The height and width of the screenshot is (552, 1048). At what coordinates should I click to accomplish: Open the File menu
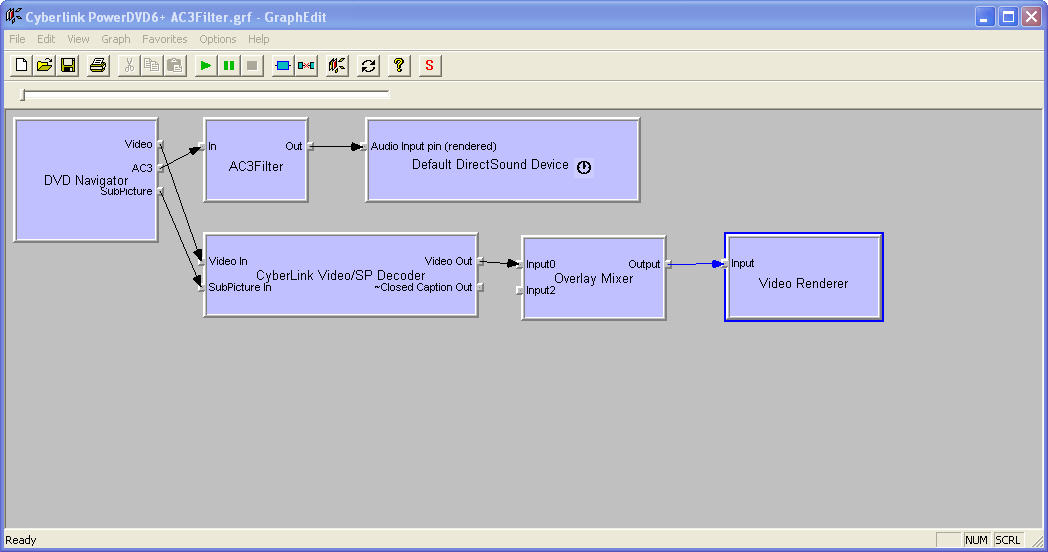tap(17, 39)
